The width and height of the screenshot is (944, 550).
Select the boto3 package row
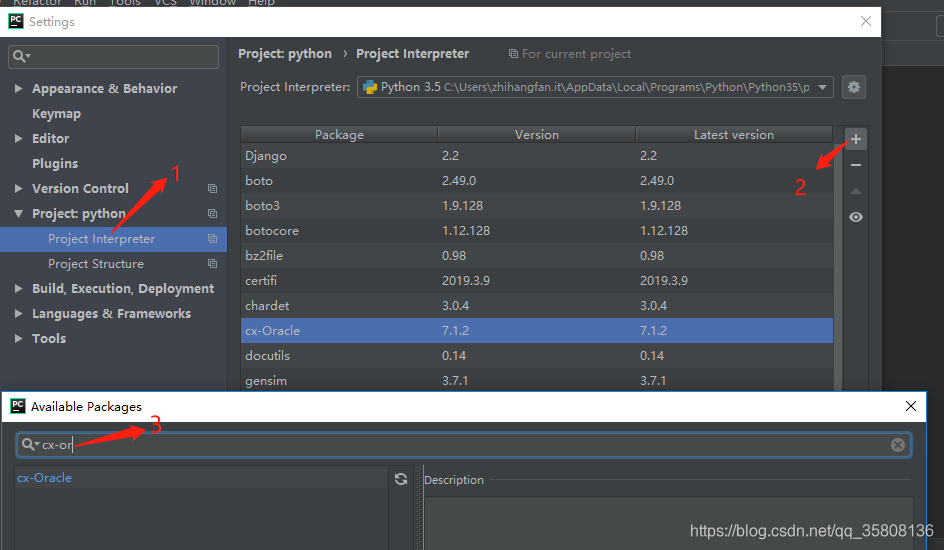[x=536, y=206]
